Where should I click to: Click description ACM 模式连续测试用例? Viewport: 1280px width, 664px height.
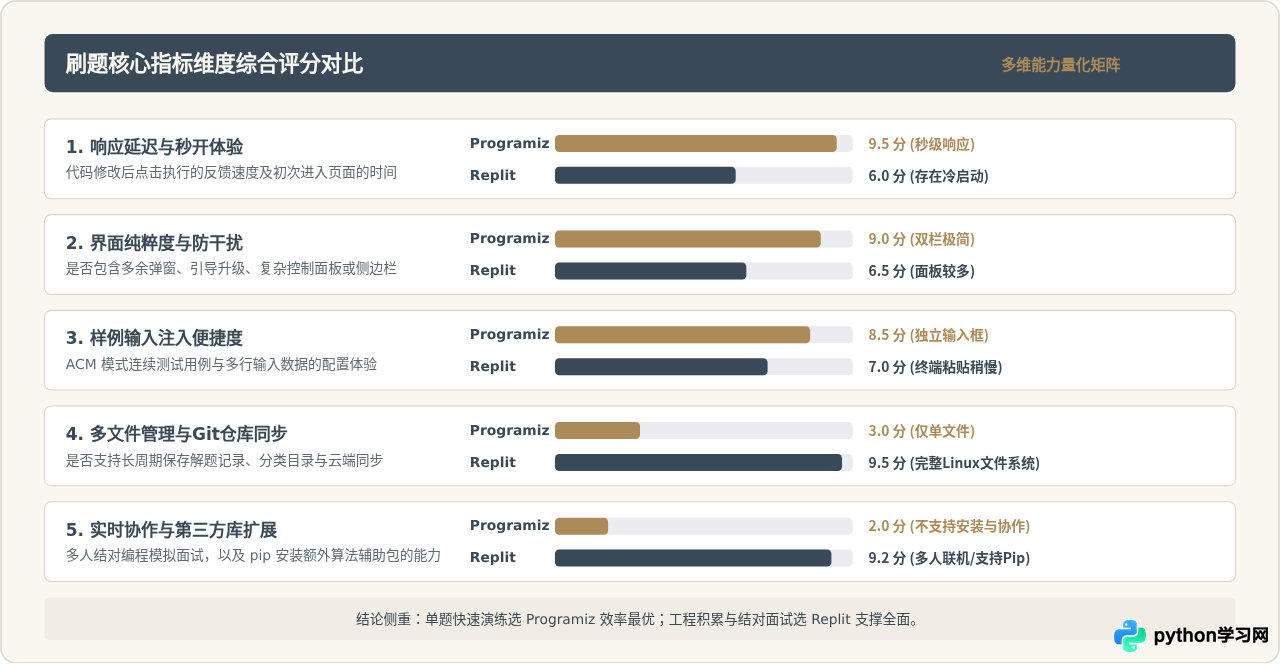222,364
